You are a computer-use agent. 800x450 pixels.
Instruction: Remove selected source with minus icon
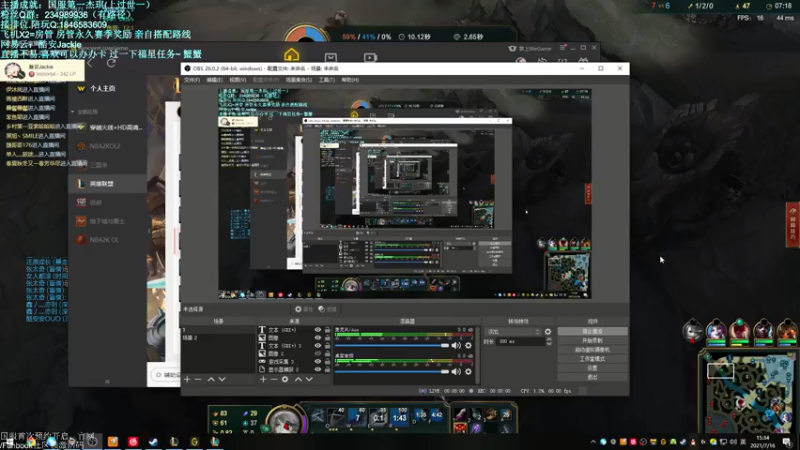274,380
